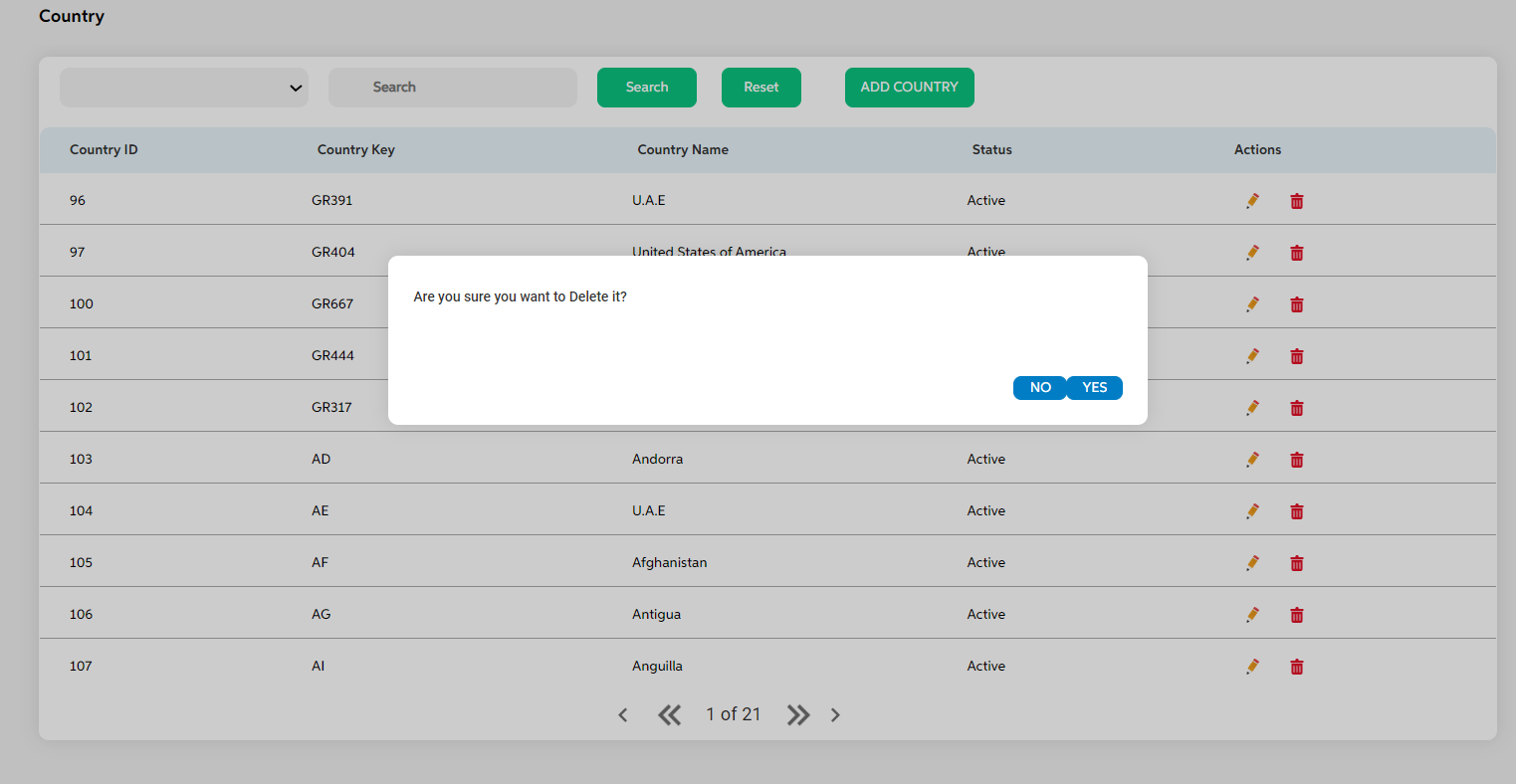Select the GR391 country key cell
Image resolution: width=1516 pixels, height=784 pixels.
332,201
